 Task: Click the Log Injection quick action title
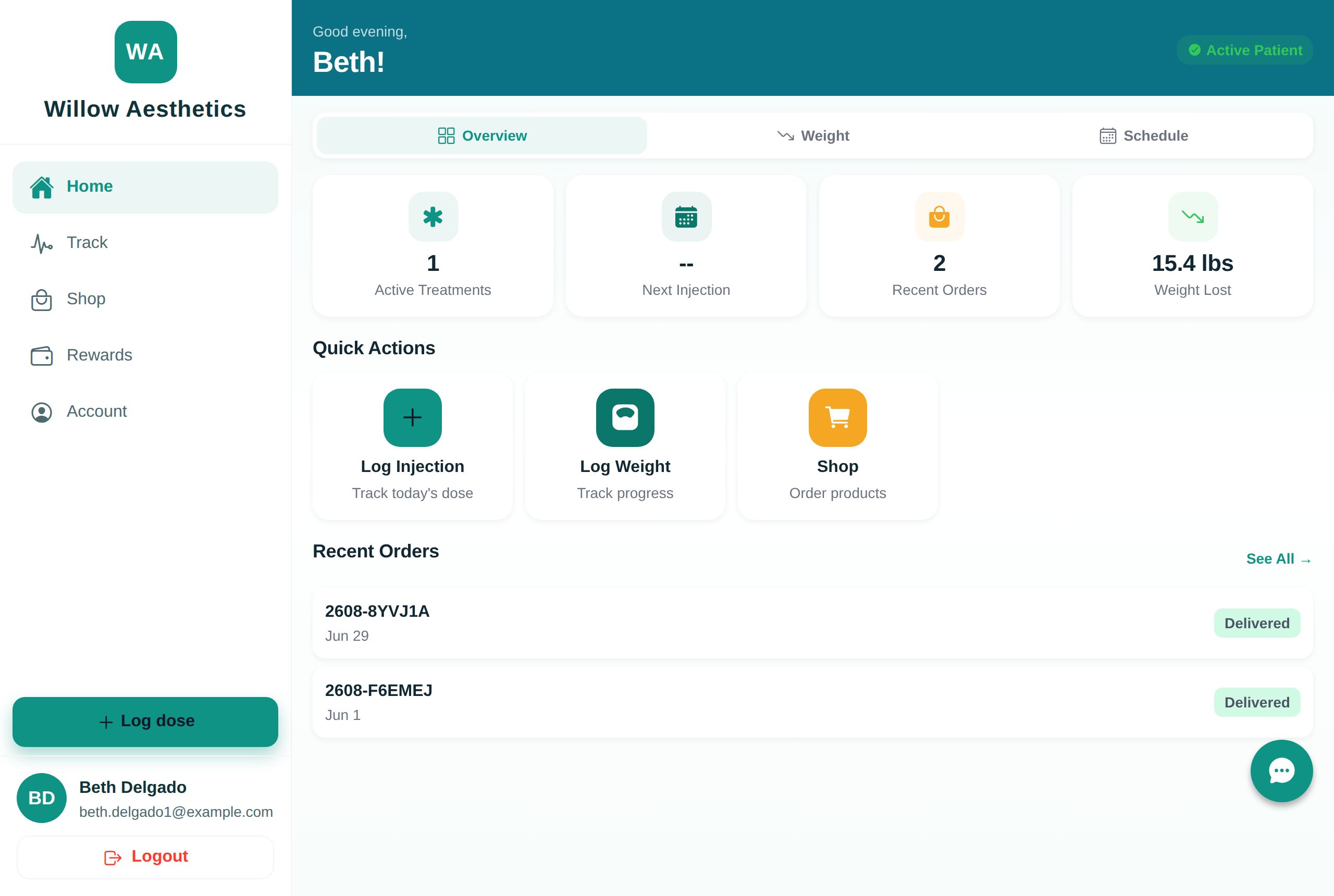[413, 467]
